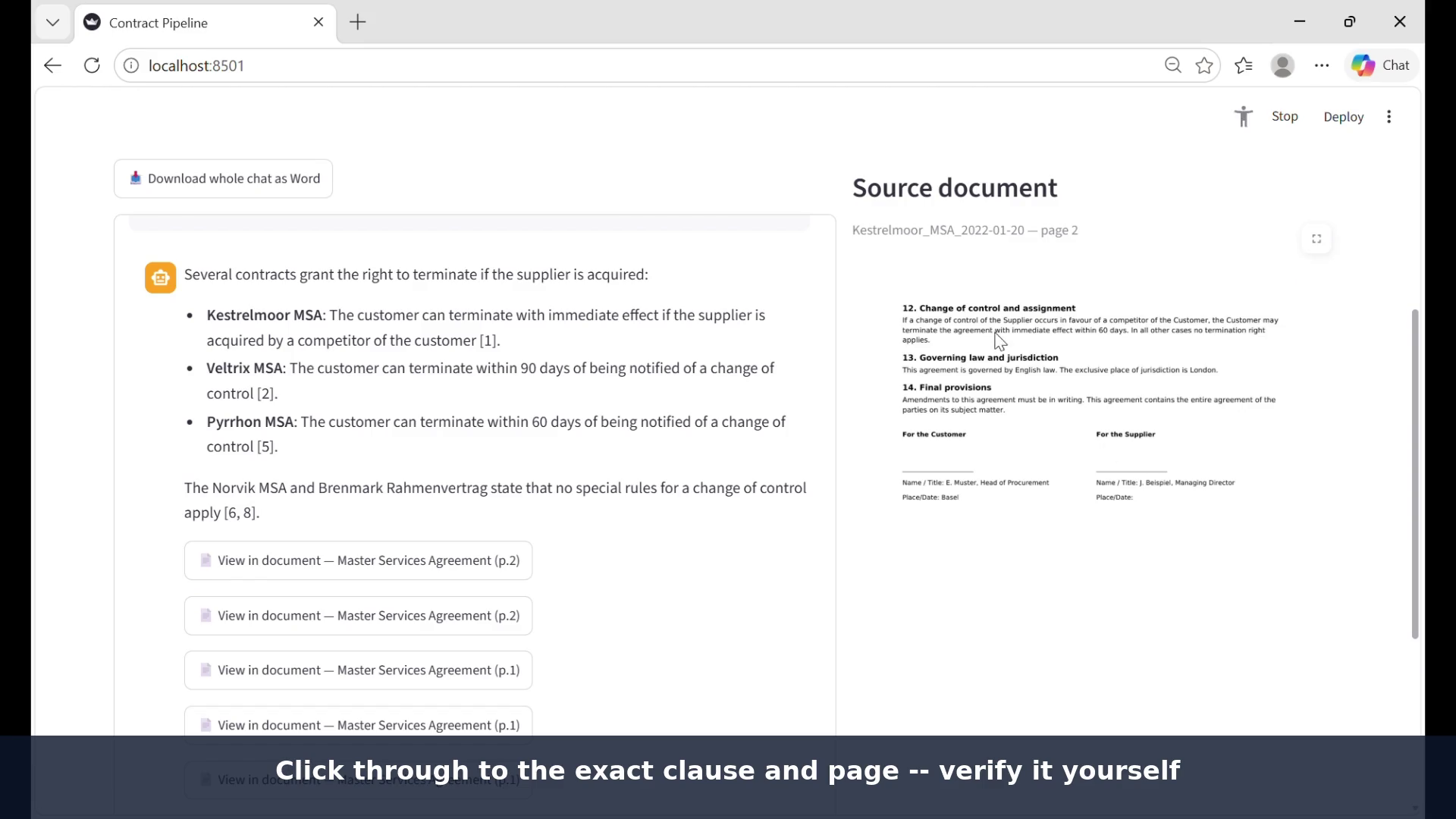Close the Contract Pipeline tab

(x=318, y=22)
